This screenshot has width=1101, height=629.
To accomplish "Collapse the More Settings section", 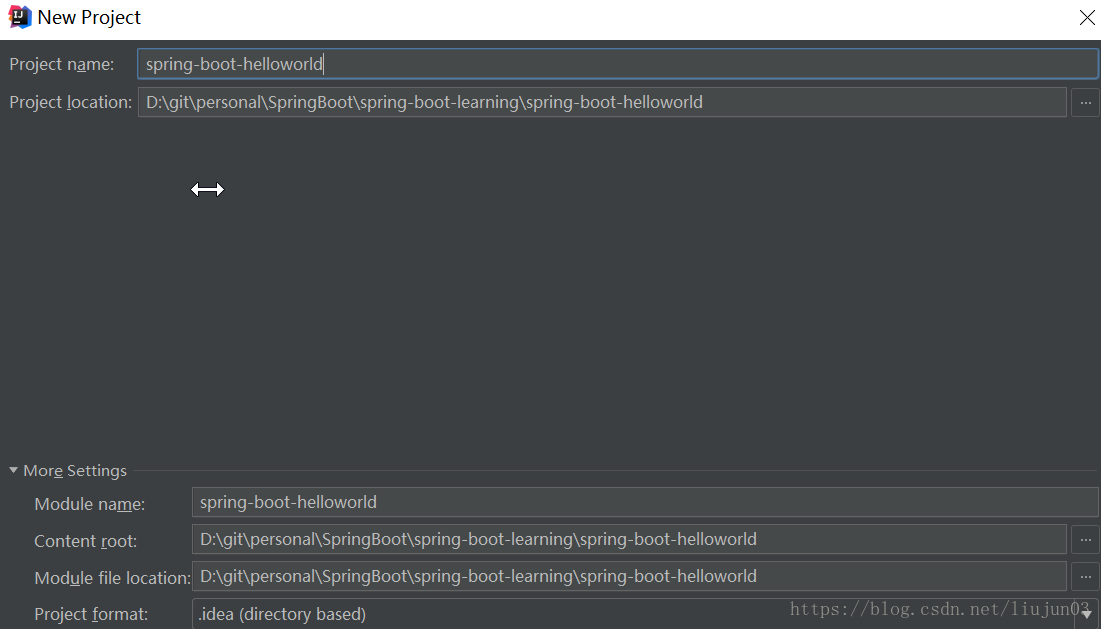I will point(13,470).
